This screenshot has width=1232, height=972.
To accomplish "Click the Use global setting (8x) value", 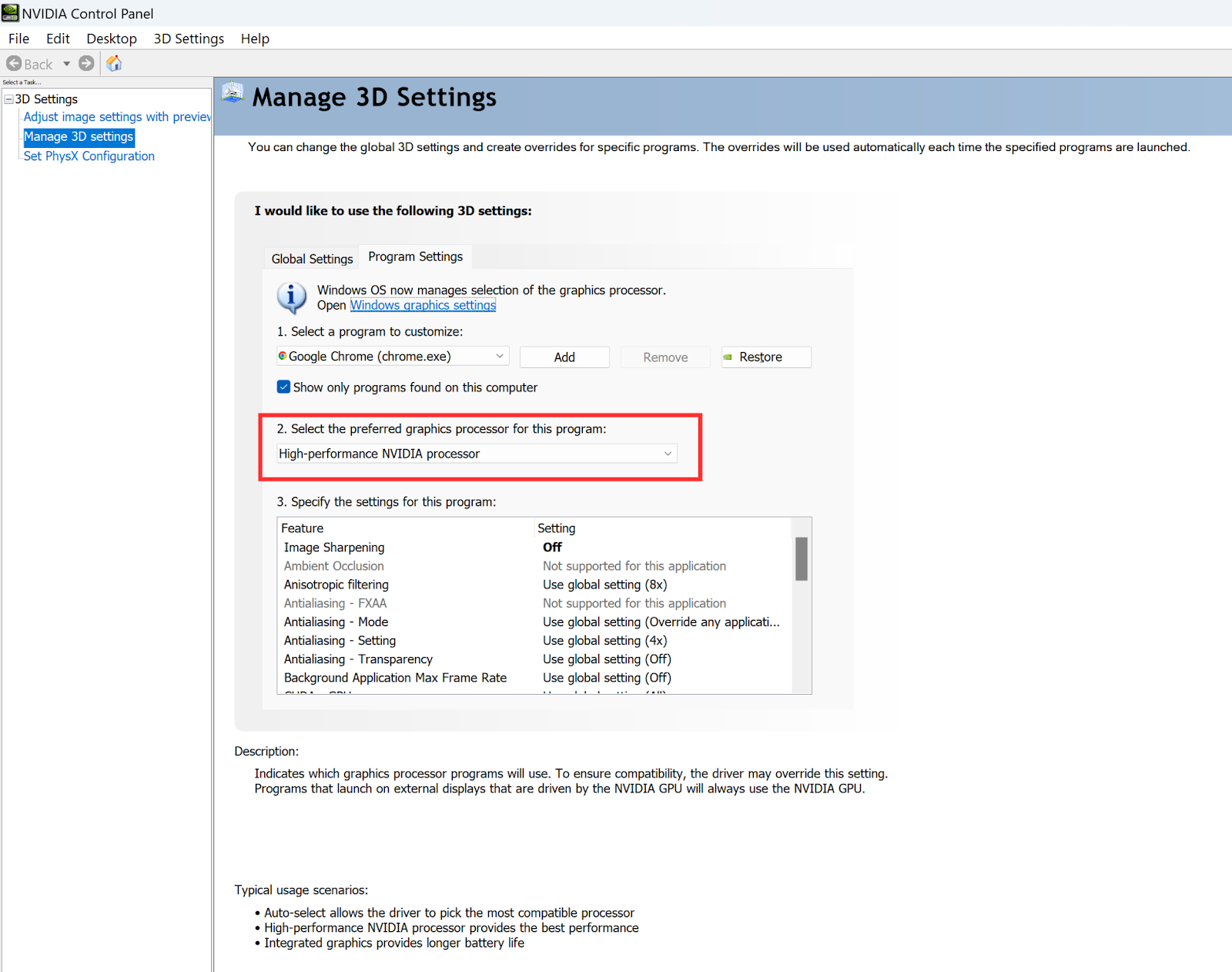I will coord(604,585).
